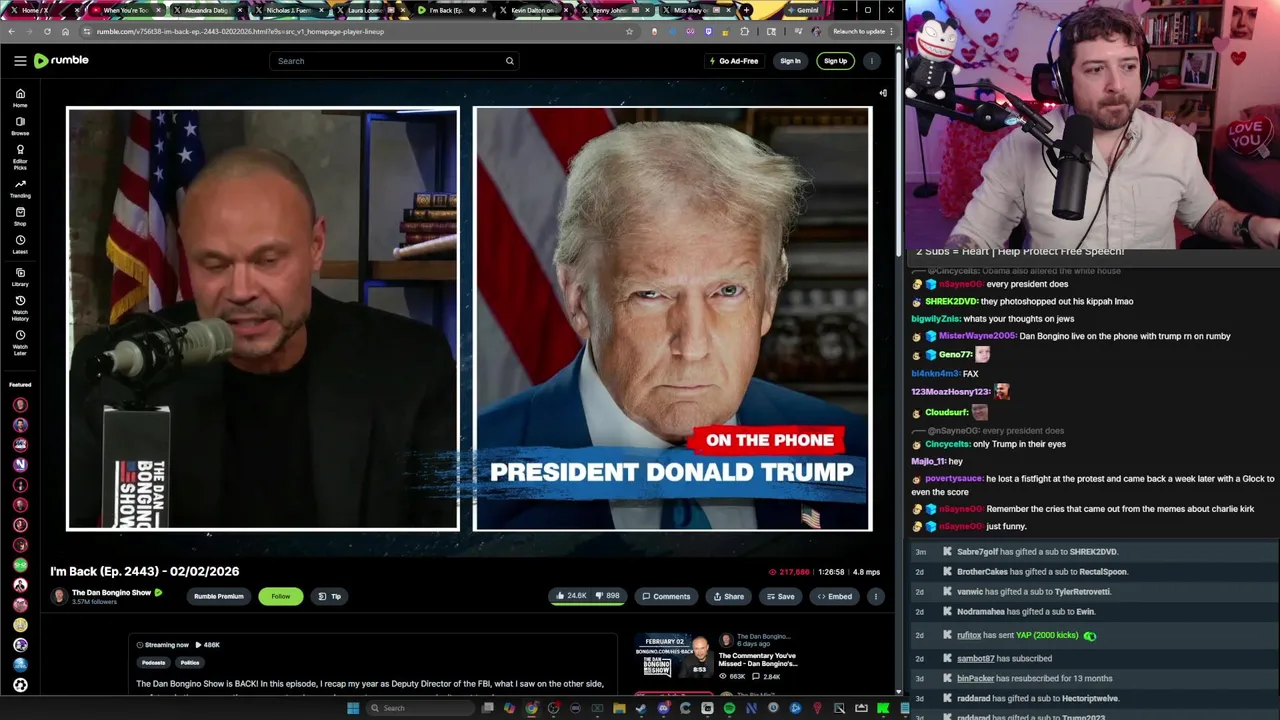This screenshot has width=1280, height=720.
Task: Click the Embed button
Action: [x=835, y=596]
